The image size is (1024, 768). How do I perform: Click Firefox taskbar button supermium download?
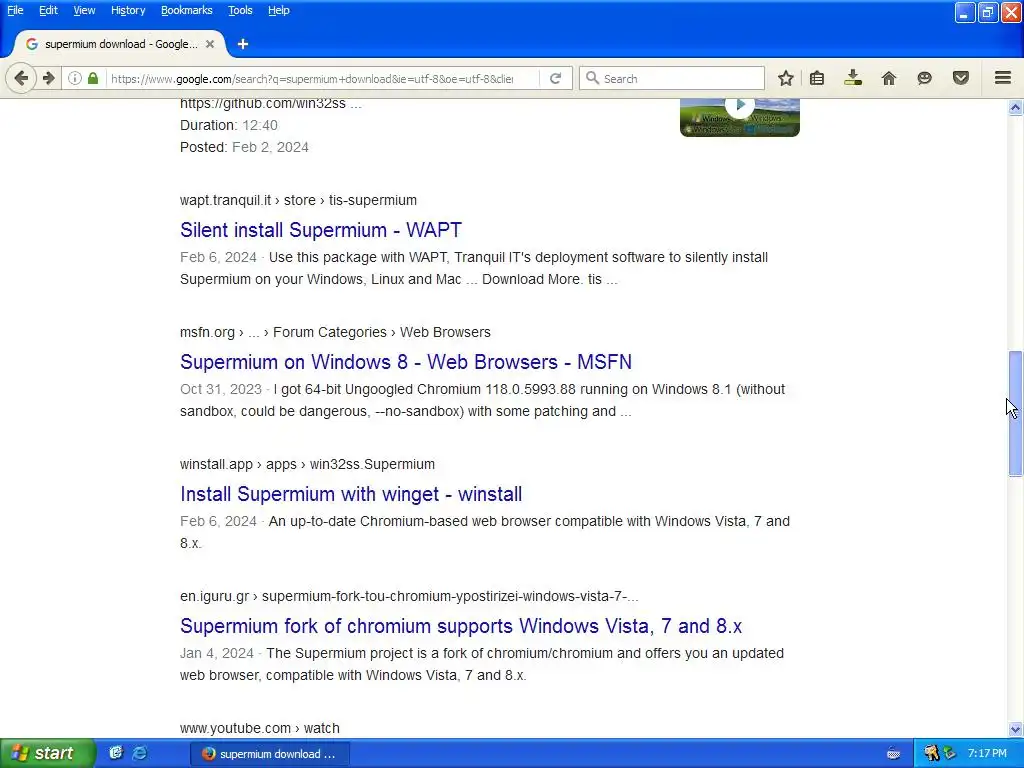point(270,754)
